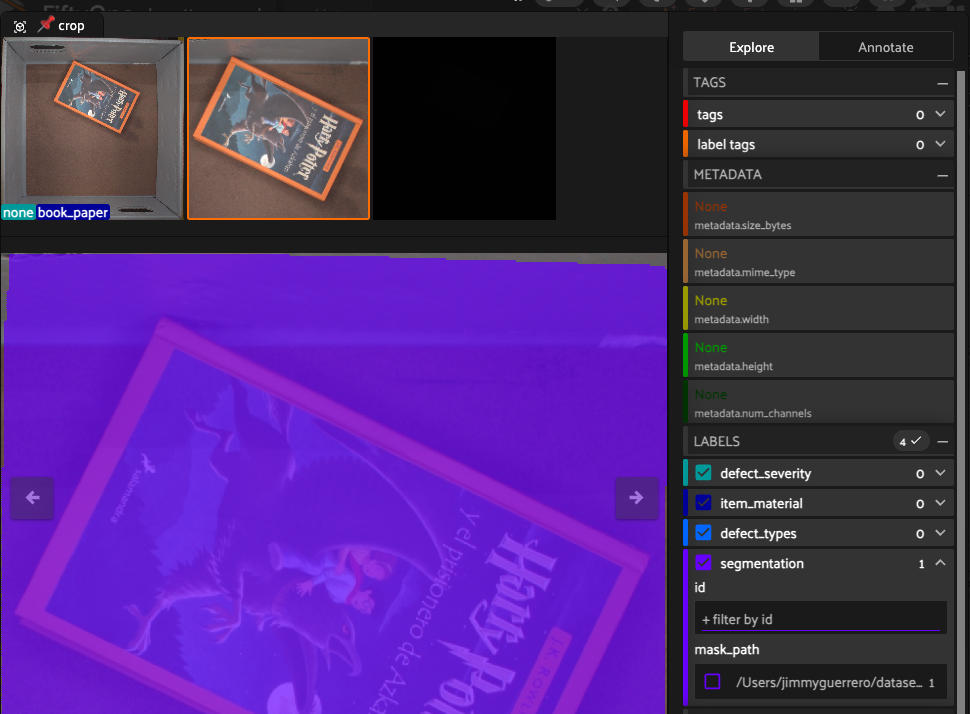Select the black empty thumbnail

point(465,129)
